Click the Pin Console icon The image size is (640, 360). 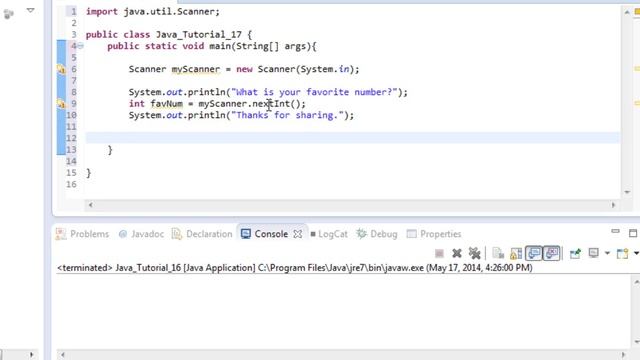575,253
